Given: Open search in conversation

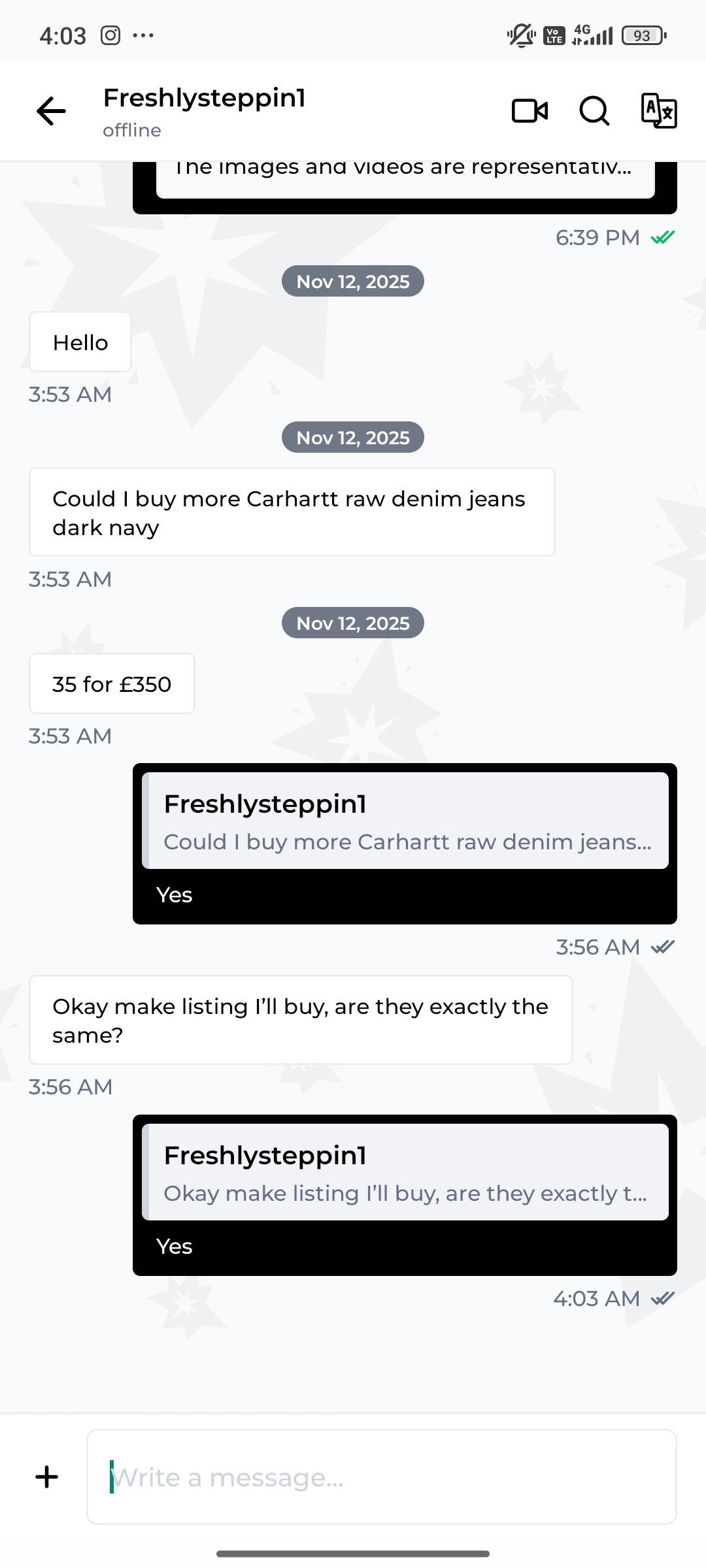Looking at the screenshot, I should [x=594, y=111].
